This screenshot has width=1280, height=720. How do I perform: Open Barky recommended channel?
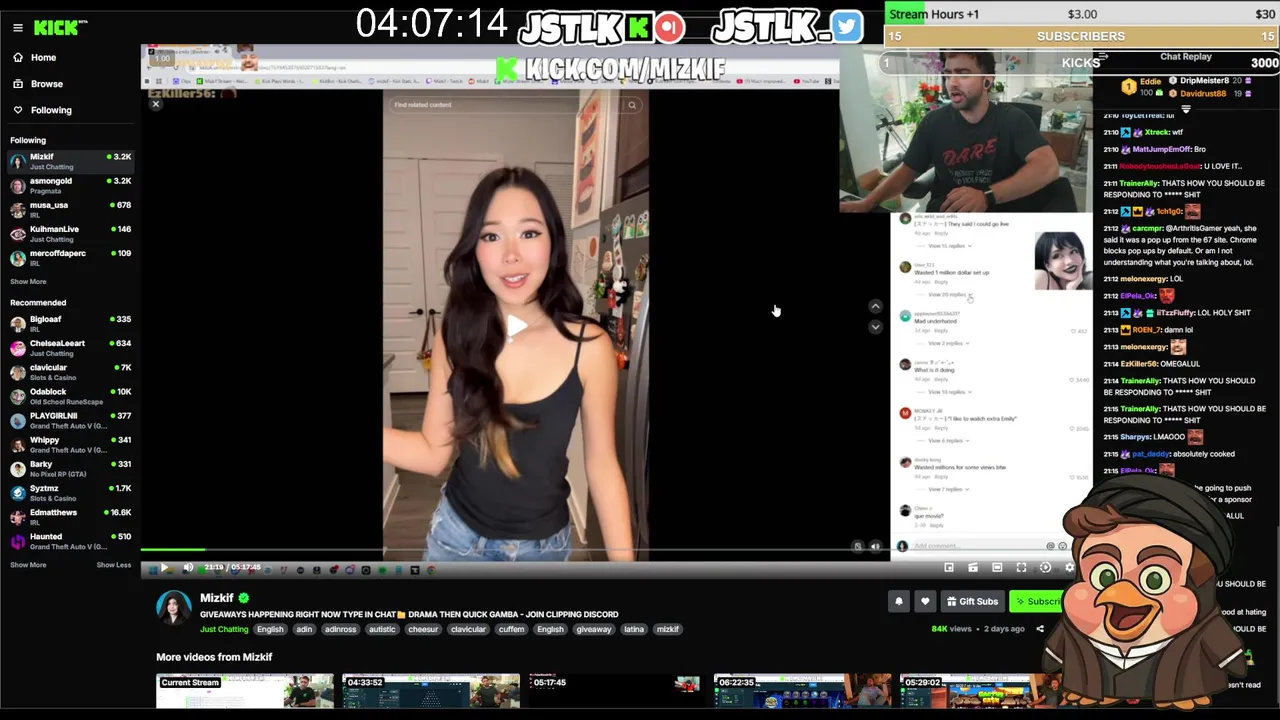tap(70, 468)
